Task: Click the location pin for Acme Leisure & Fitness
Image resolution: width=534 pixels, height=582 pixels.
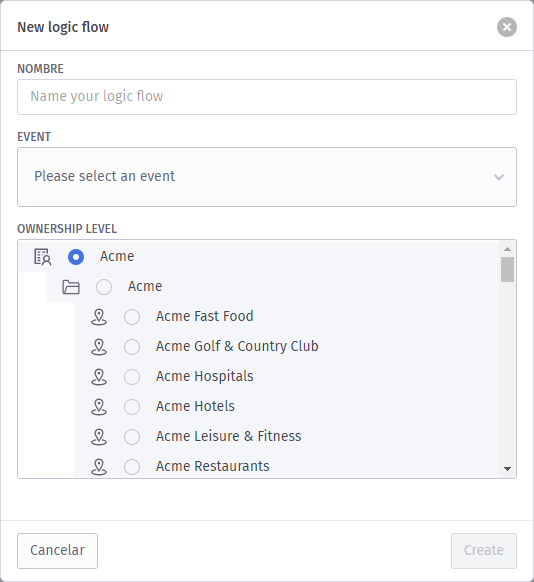Action: tap(99, 437)
